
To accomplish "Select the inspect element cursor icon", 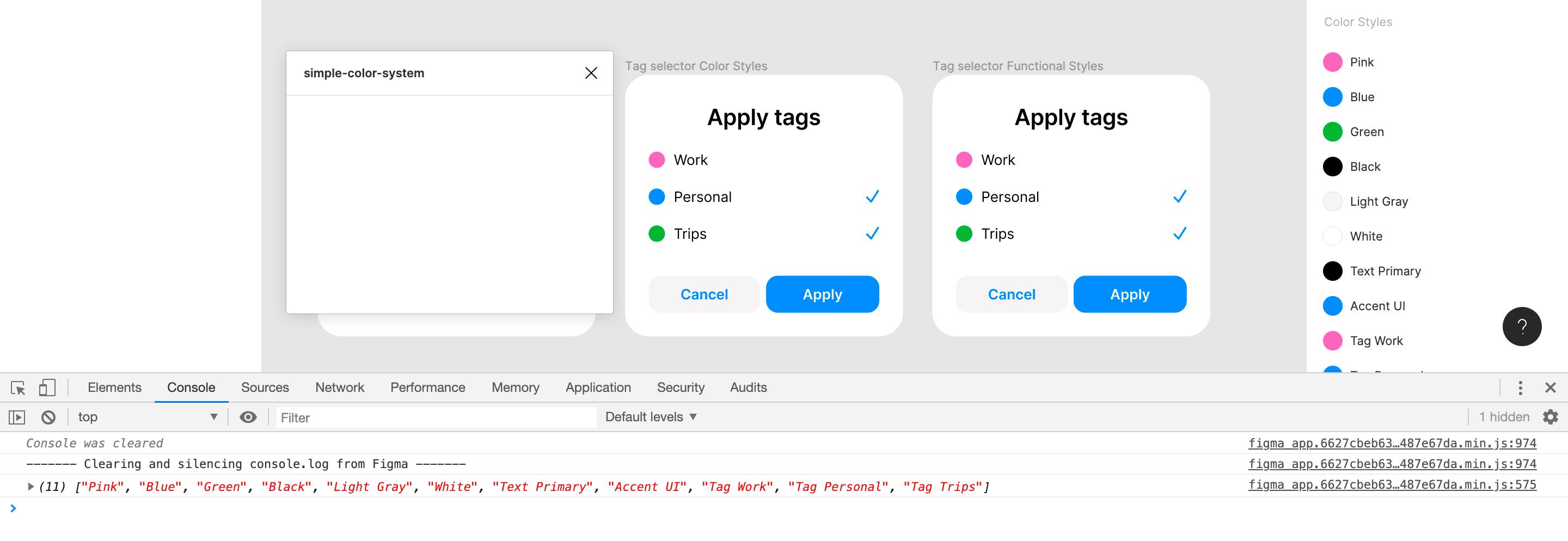I will tap(17, 388).
